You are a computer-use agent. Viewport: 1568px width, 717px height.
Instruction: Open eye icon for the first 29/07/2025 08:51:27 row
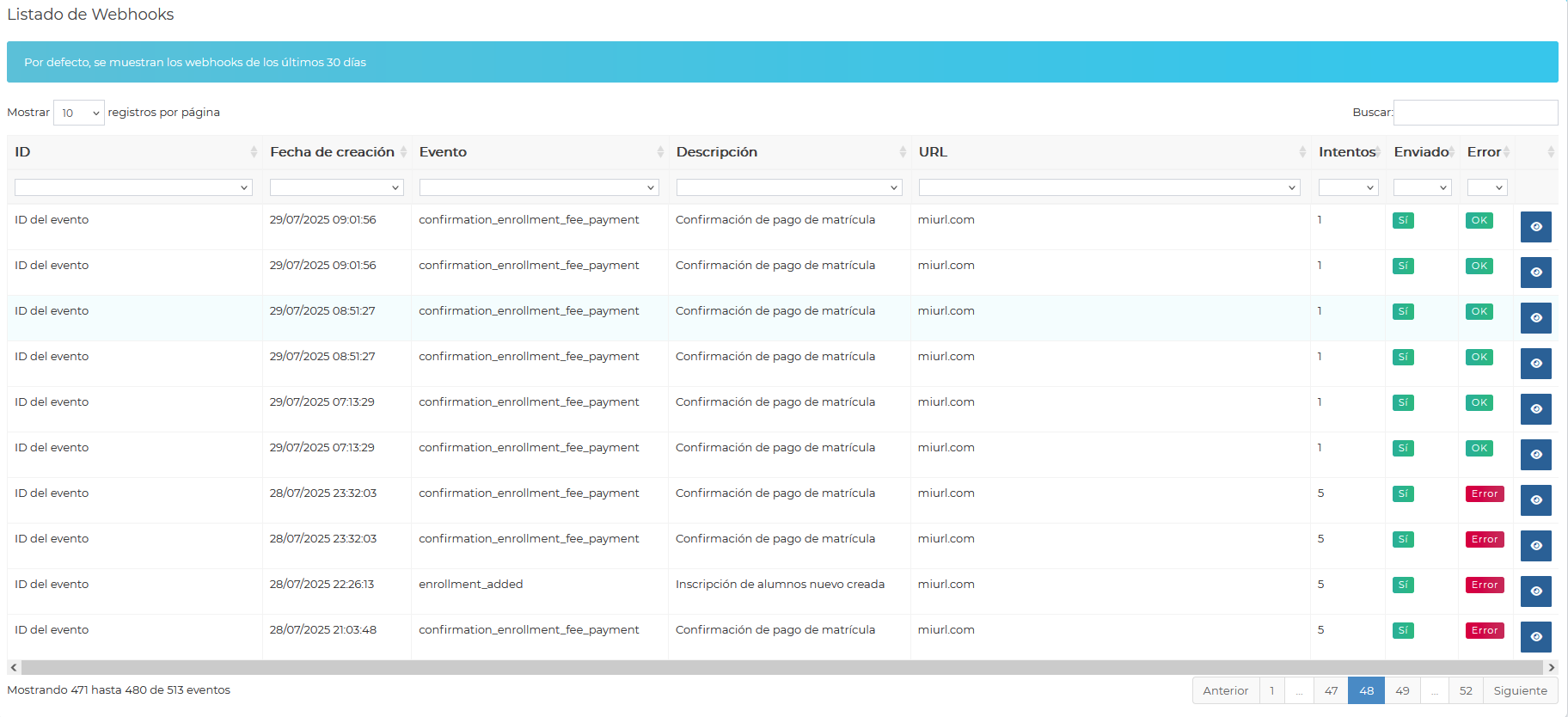[x=1535, y=318]
